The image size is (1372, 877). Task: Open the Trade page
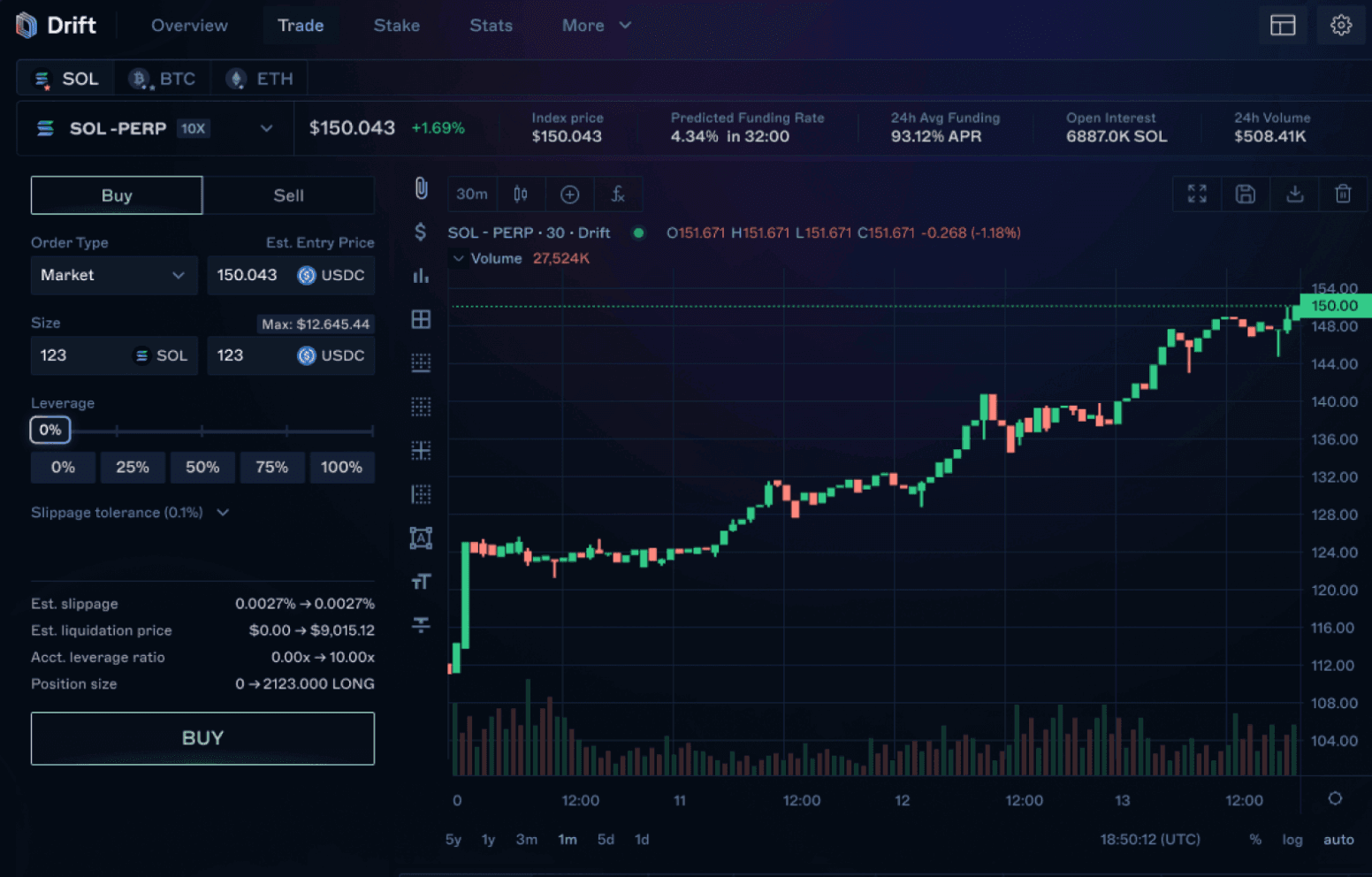tap(301, 26)
